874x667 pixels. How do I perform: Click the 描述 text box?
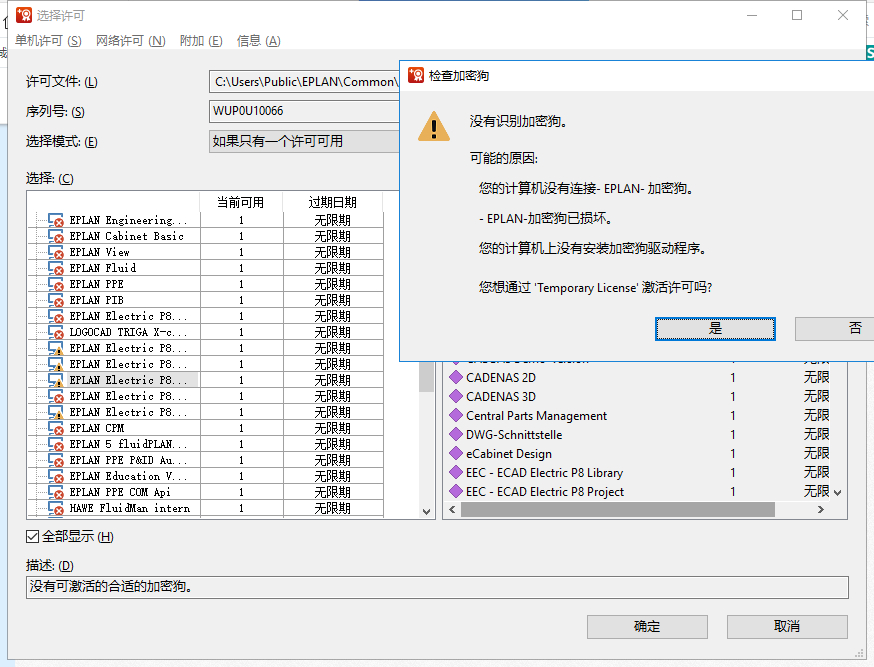(x=437, y=587)
